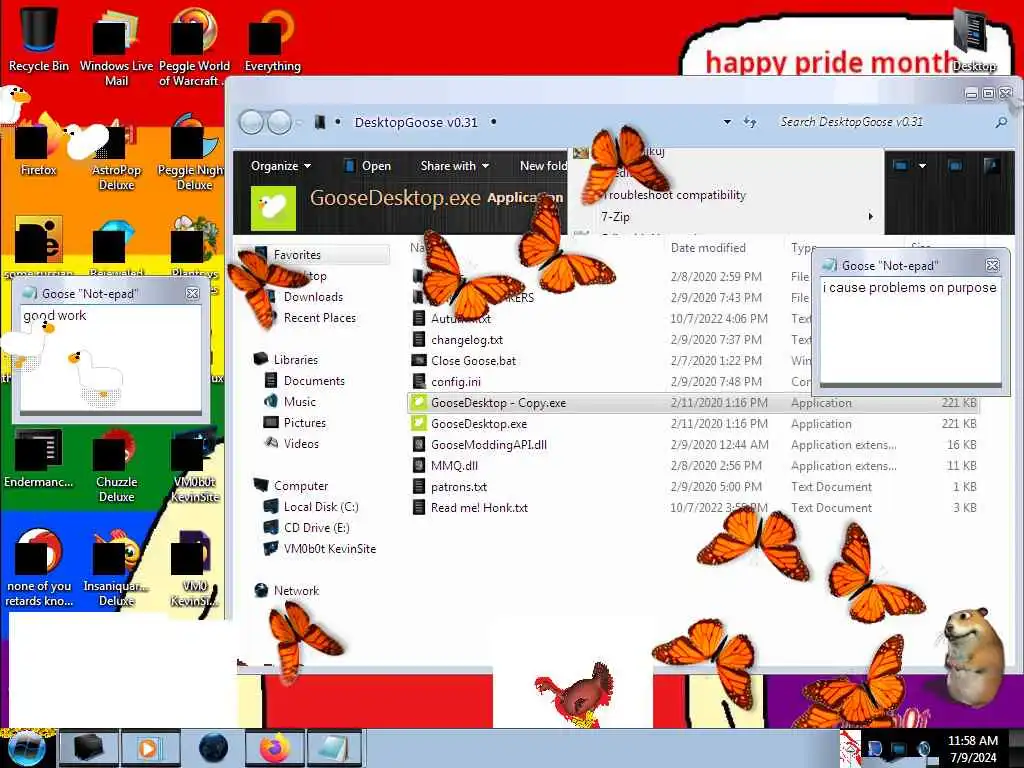Viewport: 1024px width, 768px height.
Task: Open Insaniquarium Deluxe desktop shortcut
Action: click(x=116, y=569)
